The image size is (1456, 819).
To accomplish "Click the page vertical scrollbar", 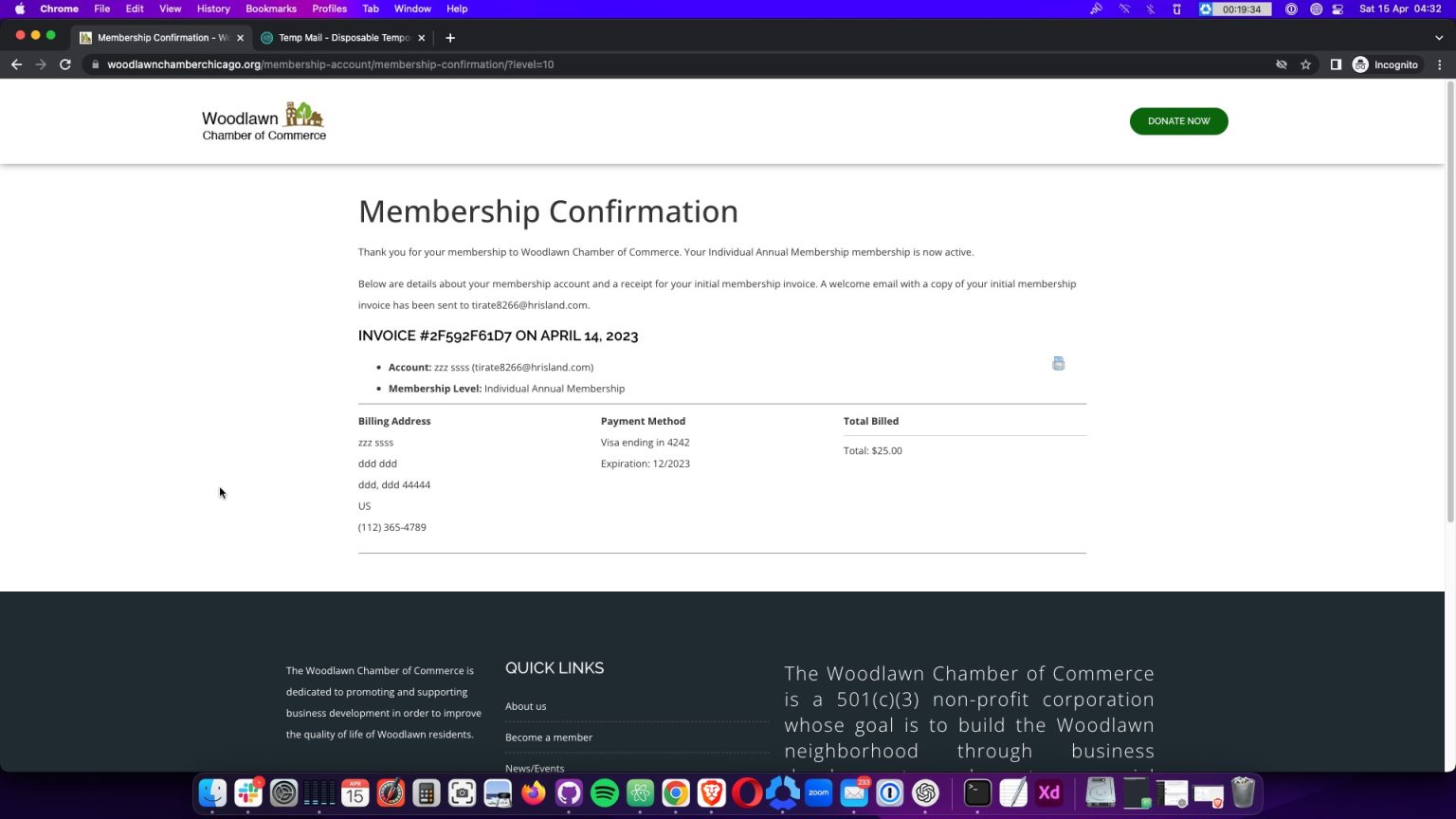I will click(x=1449, y=303).
